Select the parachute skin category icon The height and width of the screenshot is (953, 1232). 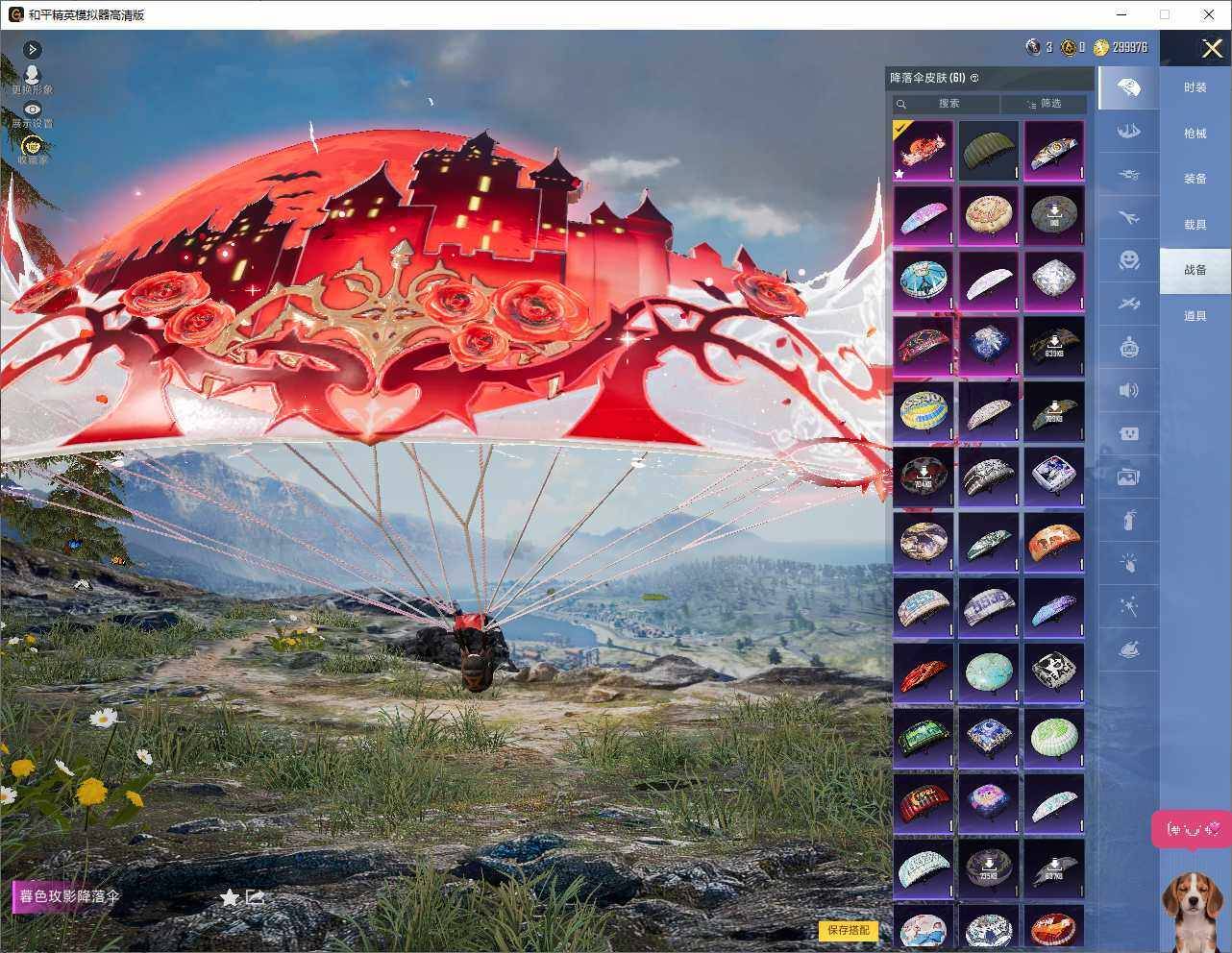[x=1128, y=88]
